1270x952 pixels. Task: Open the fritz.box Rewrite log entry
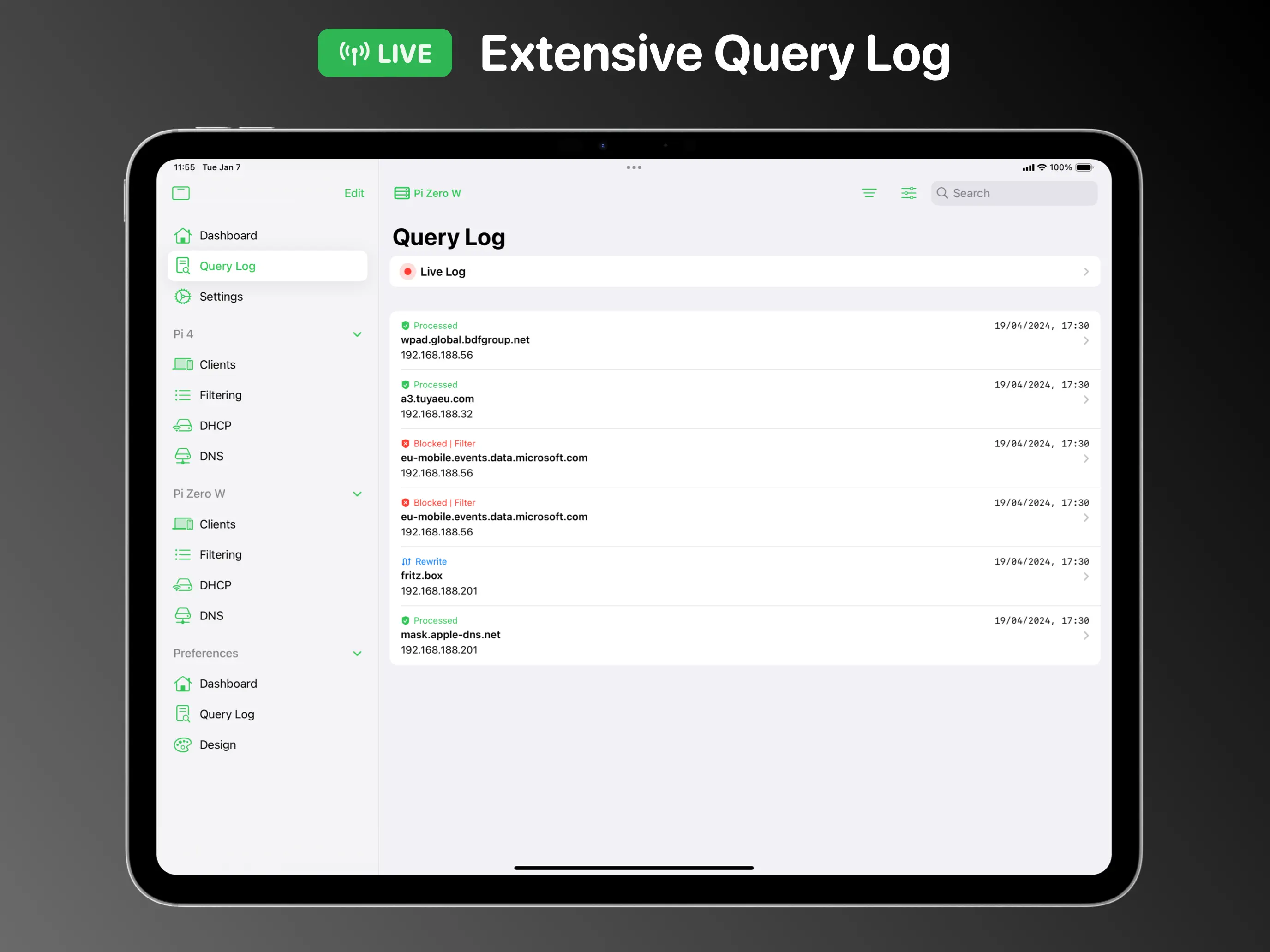(744, 576)
